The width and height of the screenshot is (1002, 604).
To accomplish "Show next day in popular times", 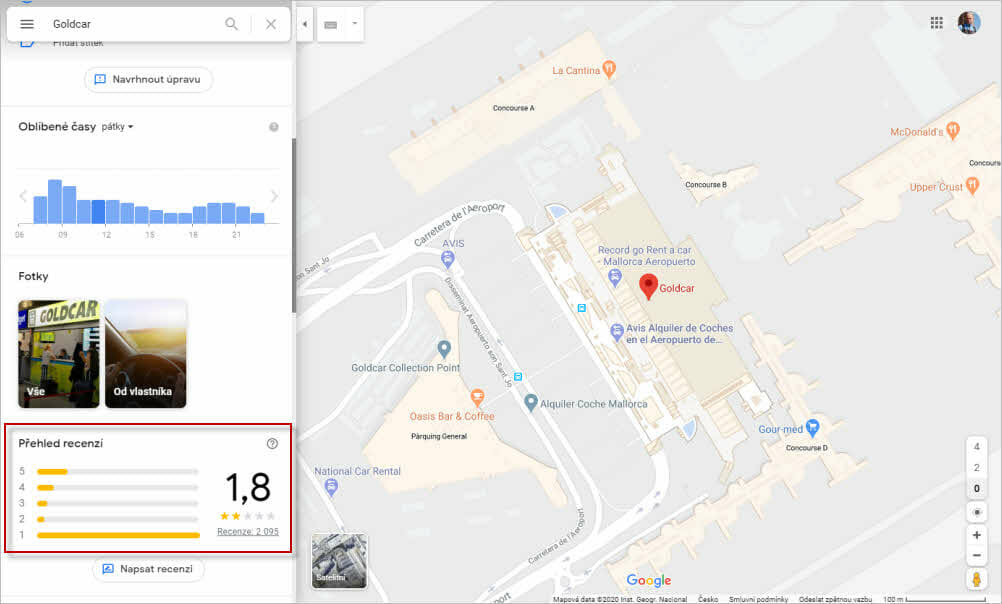I will pyautogui.click(x=274, y=196).
